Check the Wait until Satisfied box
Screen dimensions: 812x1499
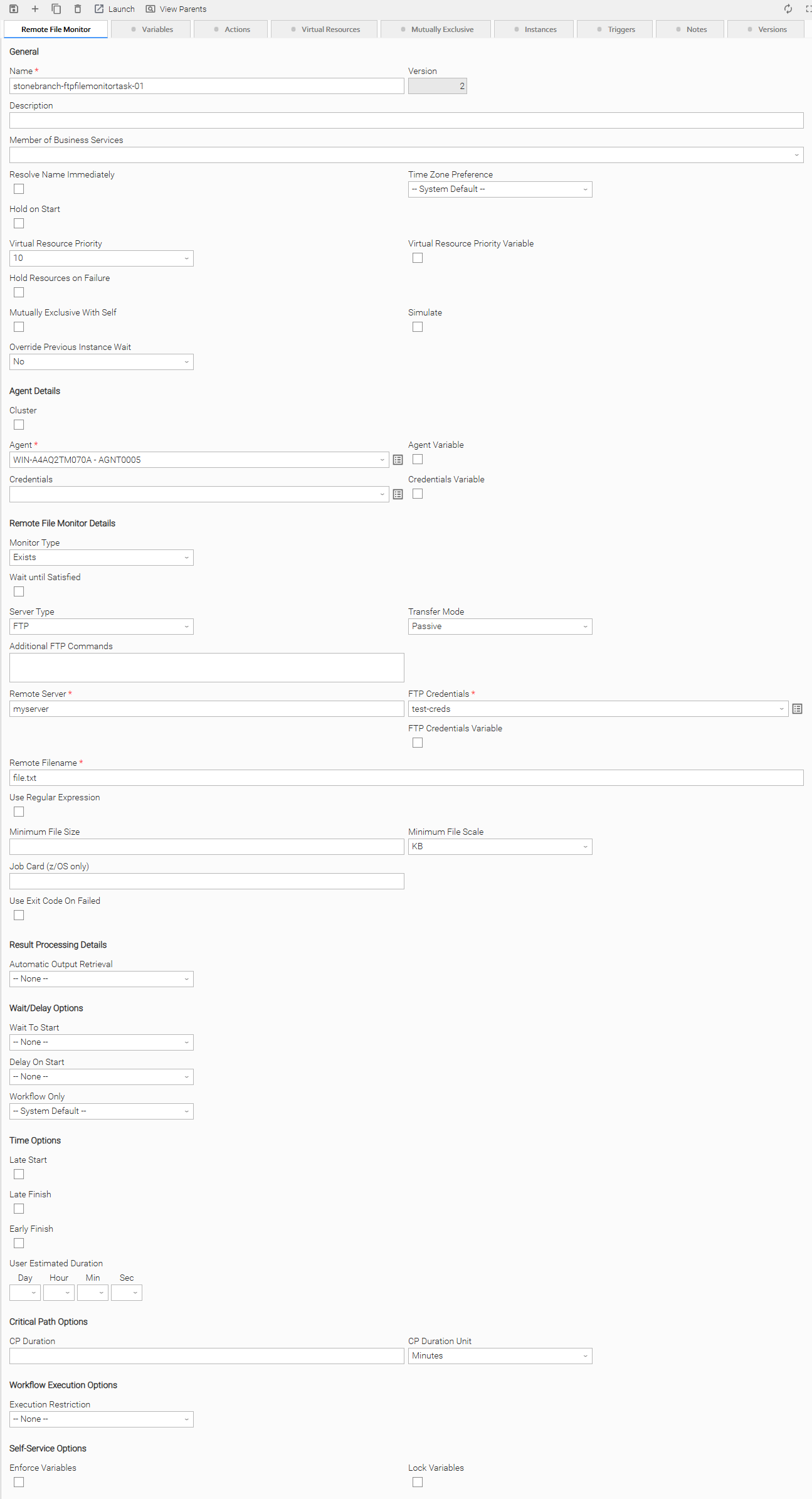19,591
